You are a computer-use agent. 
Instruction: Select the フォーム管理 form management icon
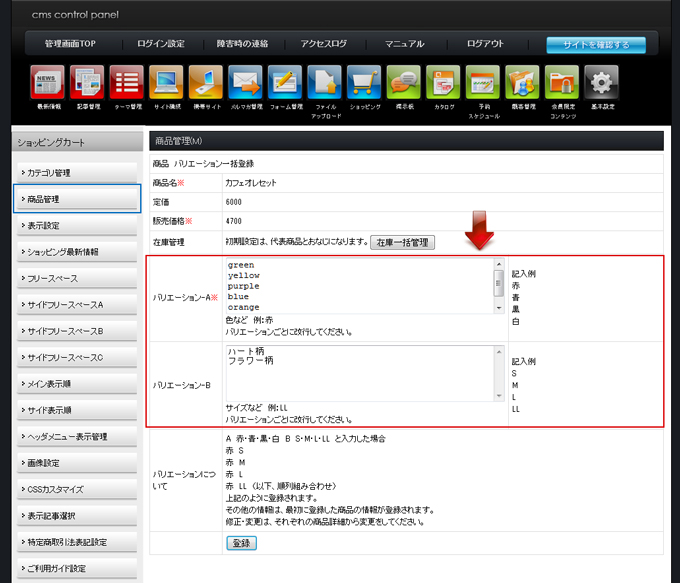point(284,83)
